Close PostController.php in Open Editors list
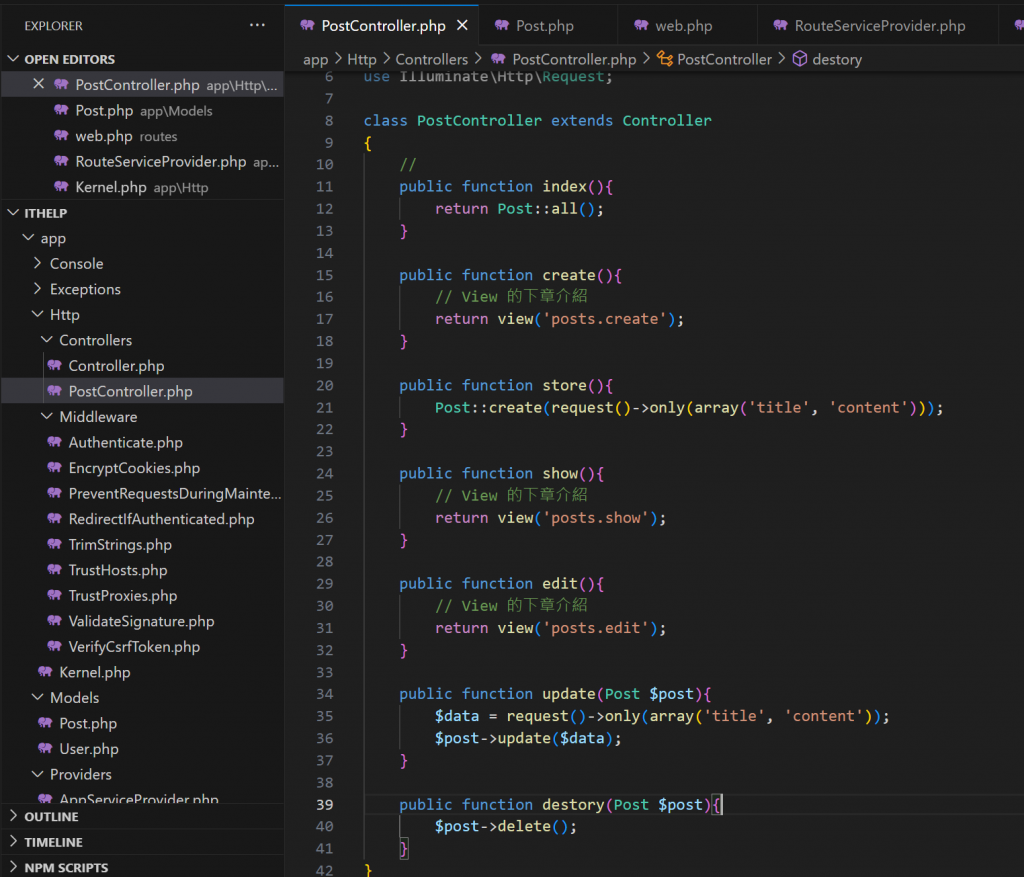Screen dimensions: 1024x877 pyautogui.click(x=39, y=84)
